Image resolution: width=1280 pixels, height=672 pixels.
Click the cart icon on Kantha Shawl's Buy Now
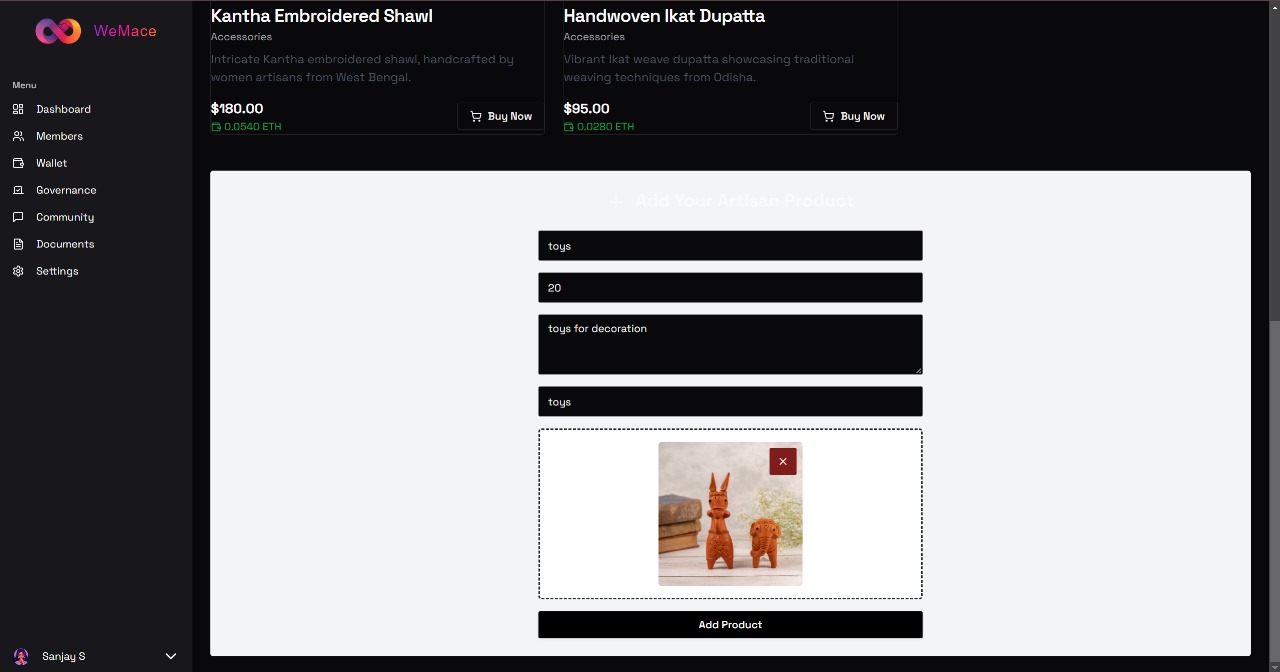point(476,116)
